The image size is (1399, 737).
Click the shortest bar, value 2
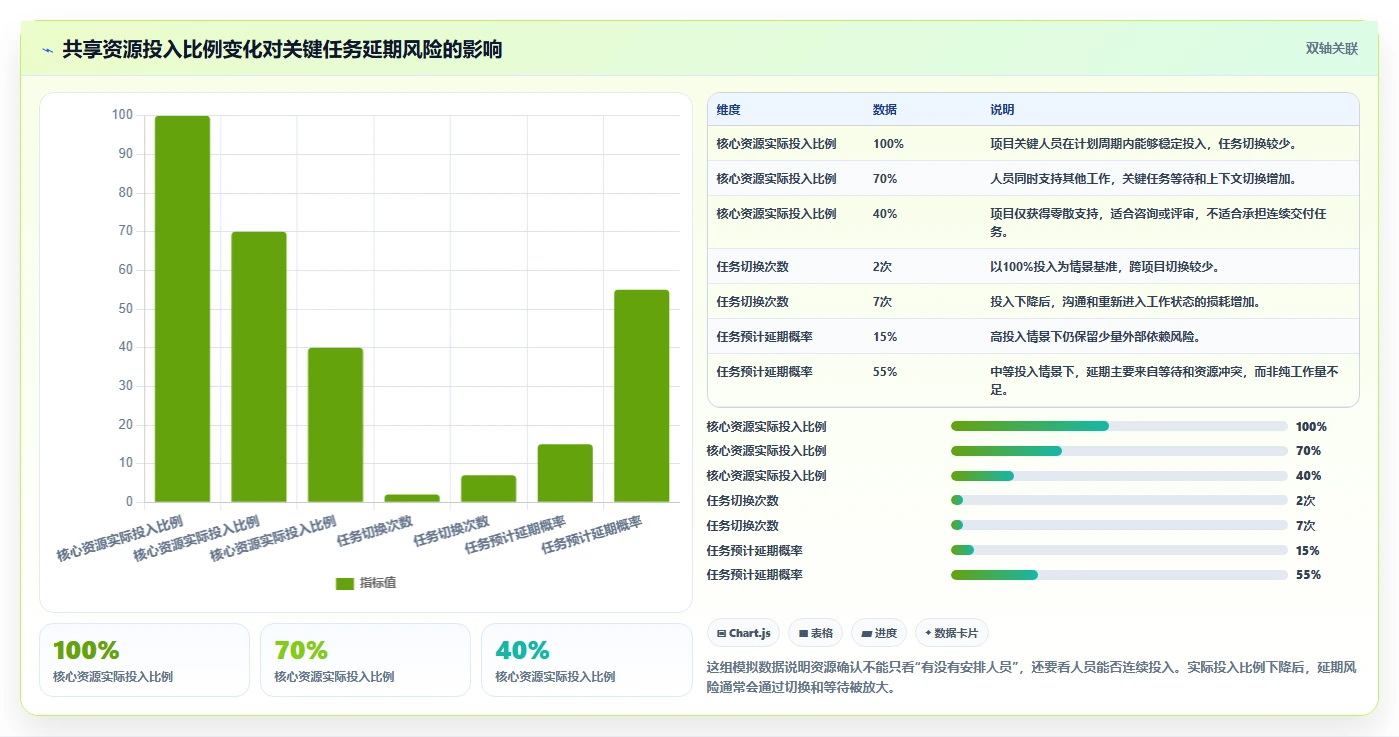tap(412, 498)
